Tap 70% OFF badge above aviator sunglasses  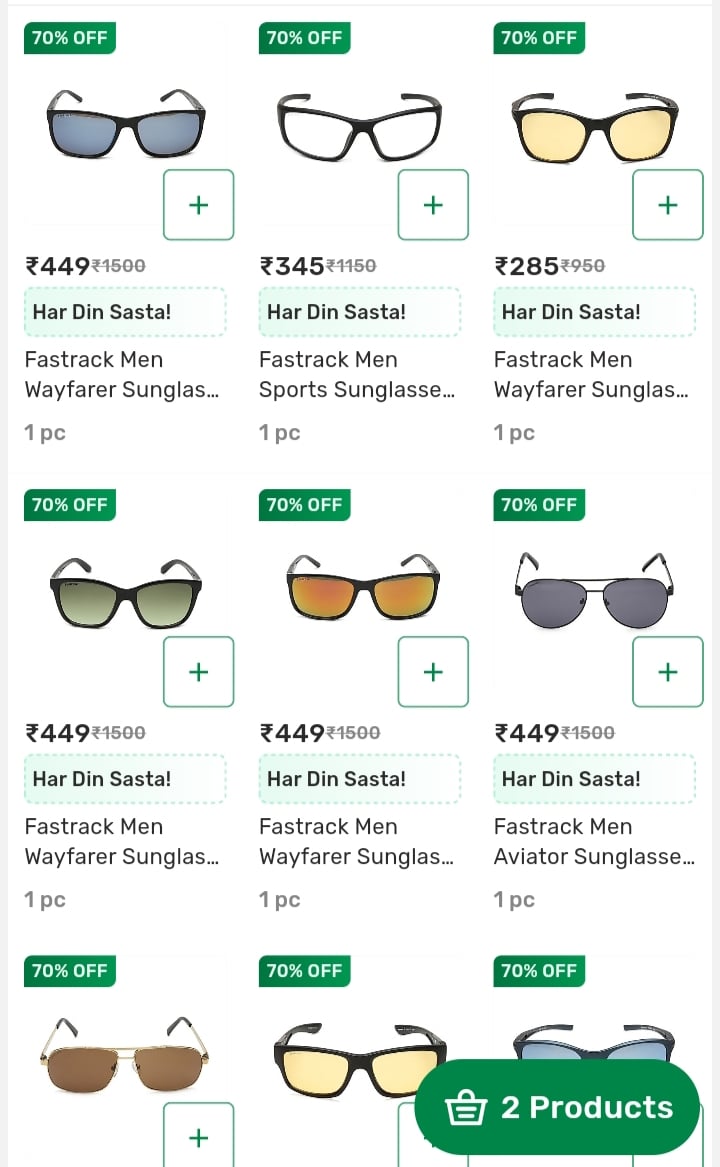539,505
